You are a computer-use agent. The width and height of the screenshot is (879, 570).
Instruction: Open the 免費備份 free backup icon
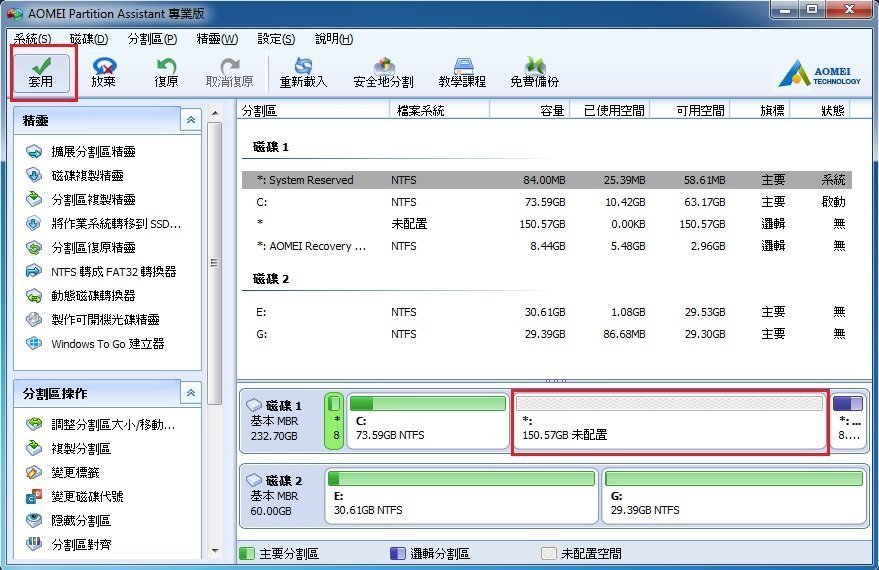click(535, 73)
